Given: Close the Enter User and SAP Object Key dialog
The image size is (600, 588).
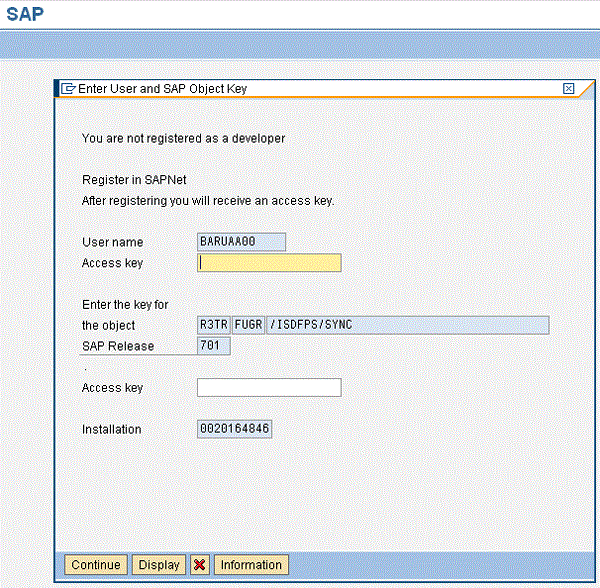Looking at the screenshot, I should 568,89.
